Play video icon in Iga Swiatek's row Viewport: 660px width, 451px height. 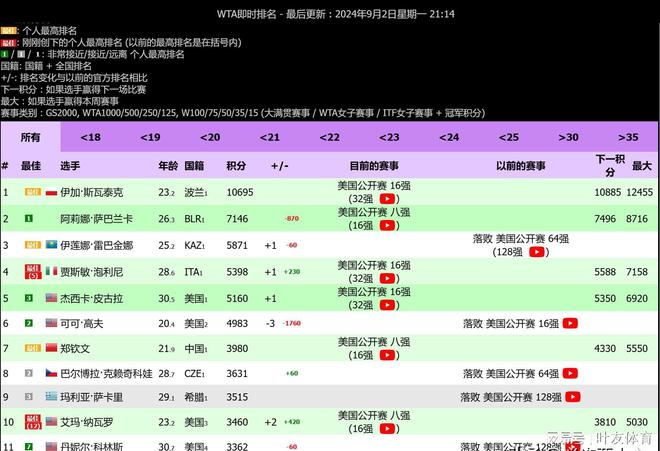387,199
